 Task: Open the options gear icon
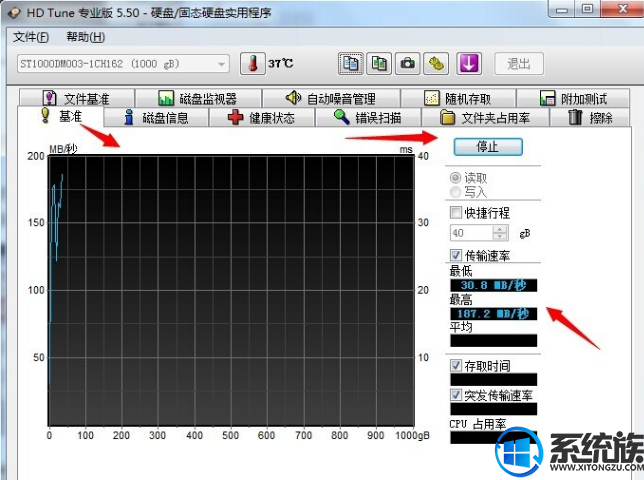pyautogui.click(x=436, y=64)
